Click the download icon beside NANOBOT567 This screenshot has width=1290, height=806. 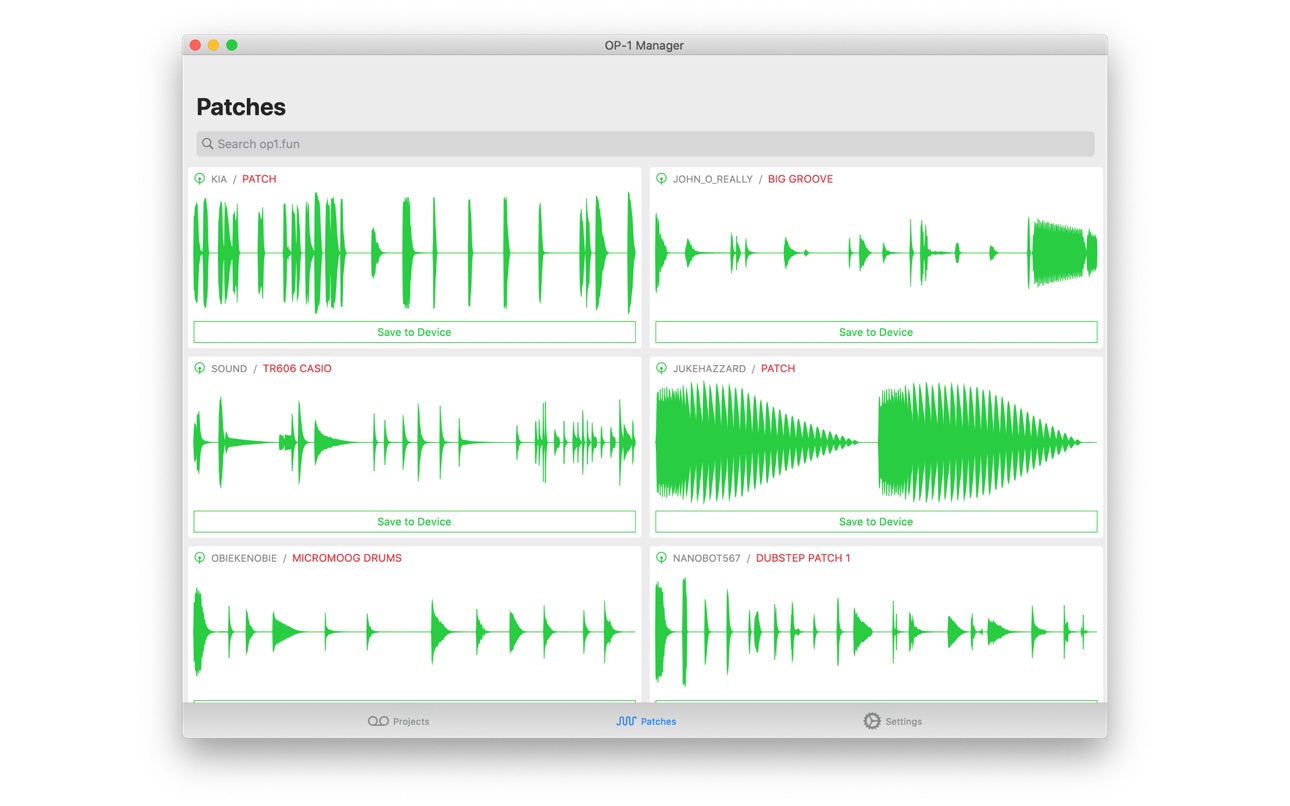[661, 558]
